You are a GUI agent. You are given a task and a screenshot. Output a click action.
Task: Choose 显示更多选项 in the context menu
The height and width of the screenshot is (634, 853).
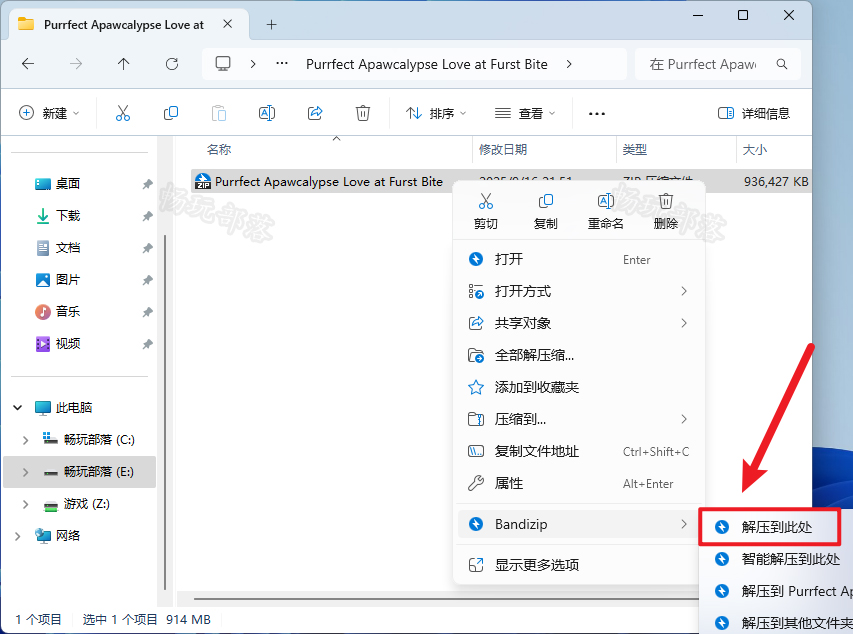coord(579,565)
